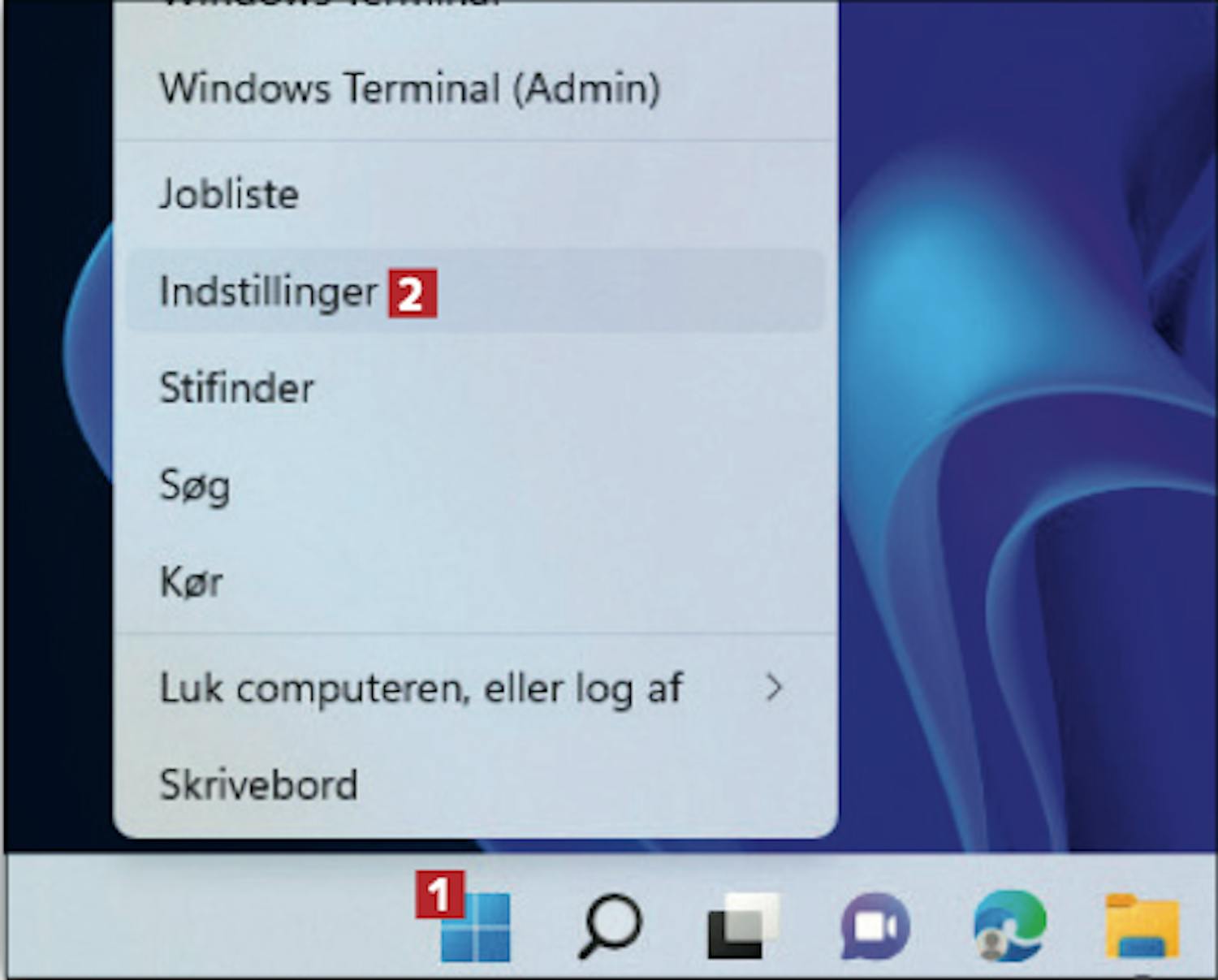Select Windows Terminal (Admin) menu entry
1218x980 pixels.
pyautogui.click(x=476, y=89)
